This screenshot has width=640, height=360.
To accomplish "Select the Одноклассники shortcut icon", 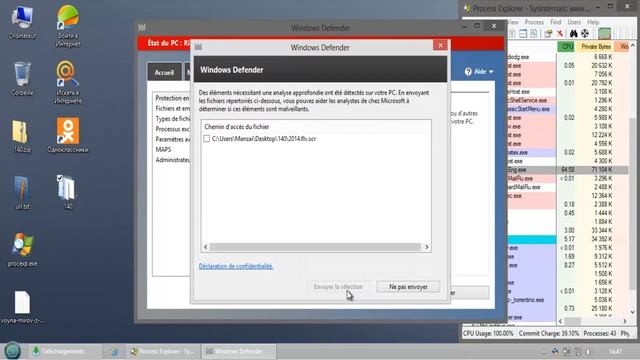I will tap(68, 135).
